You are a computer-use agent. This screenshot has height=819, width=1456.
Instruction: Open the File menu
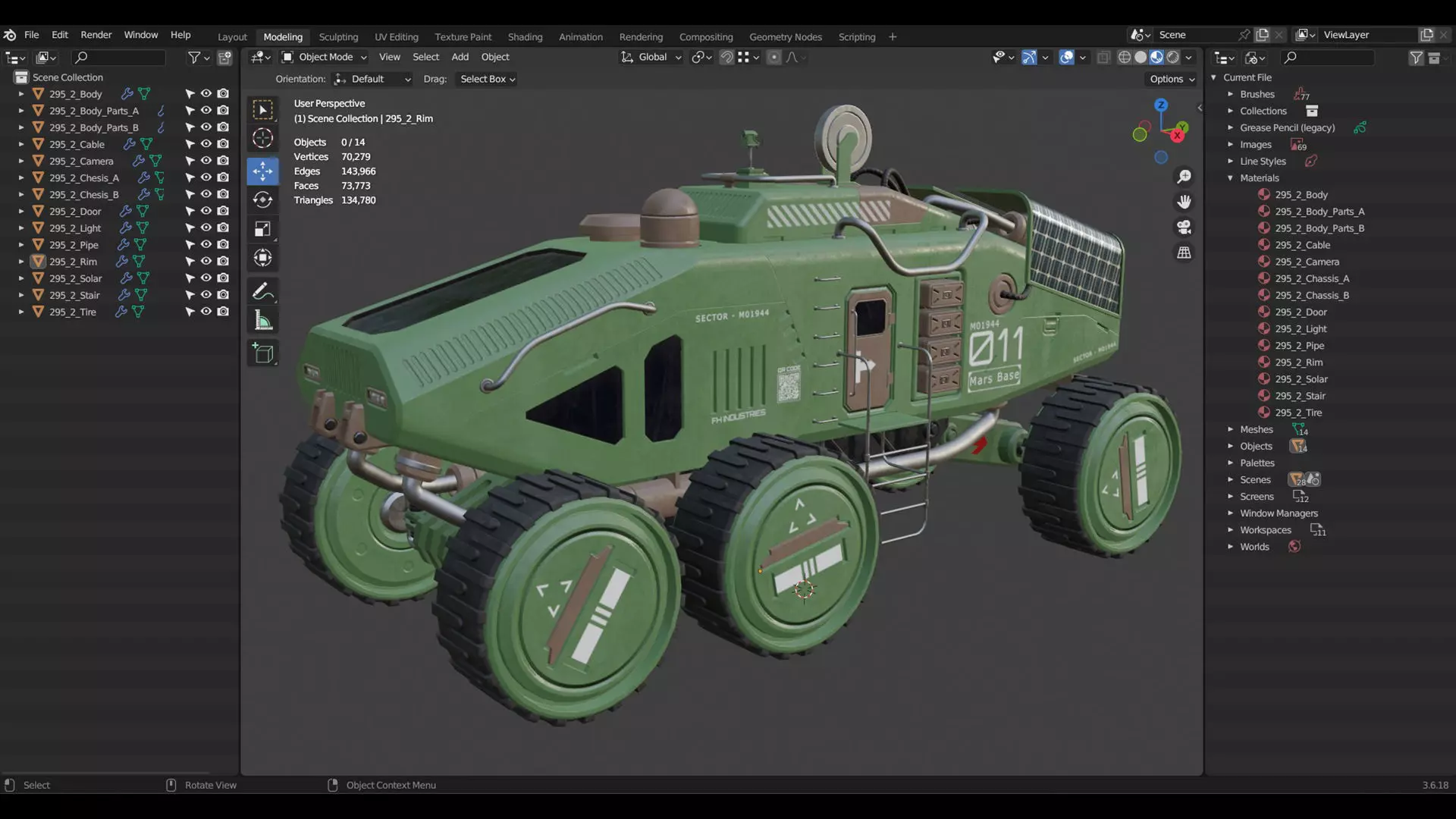[31, 35]
